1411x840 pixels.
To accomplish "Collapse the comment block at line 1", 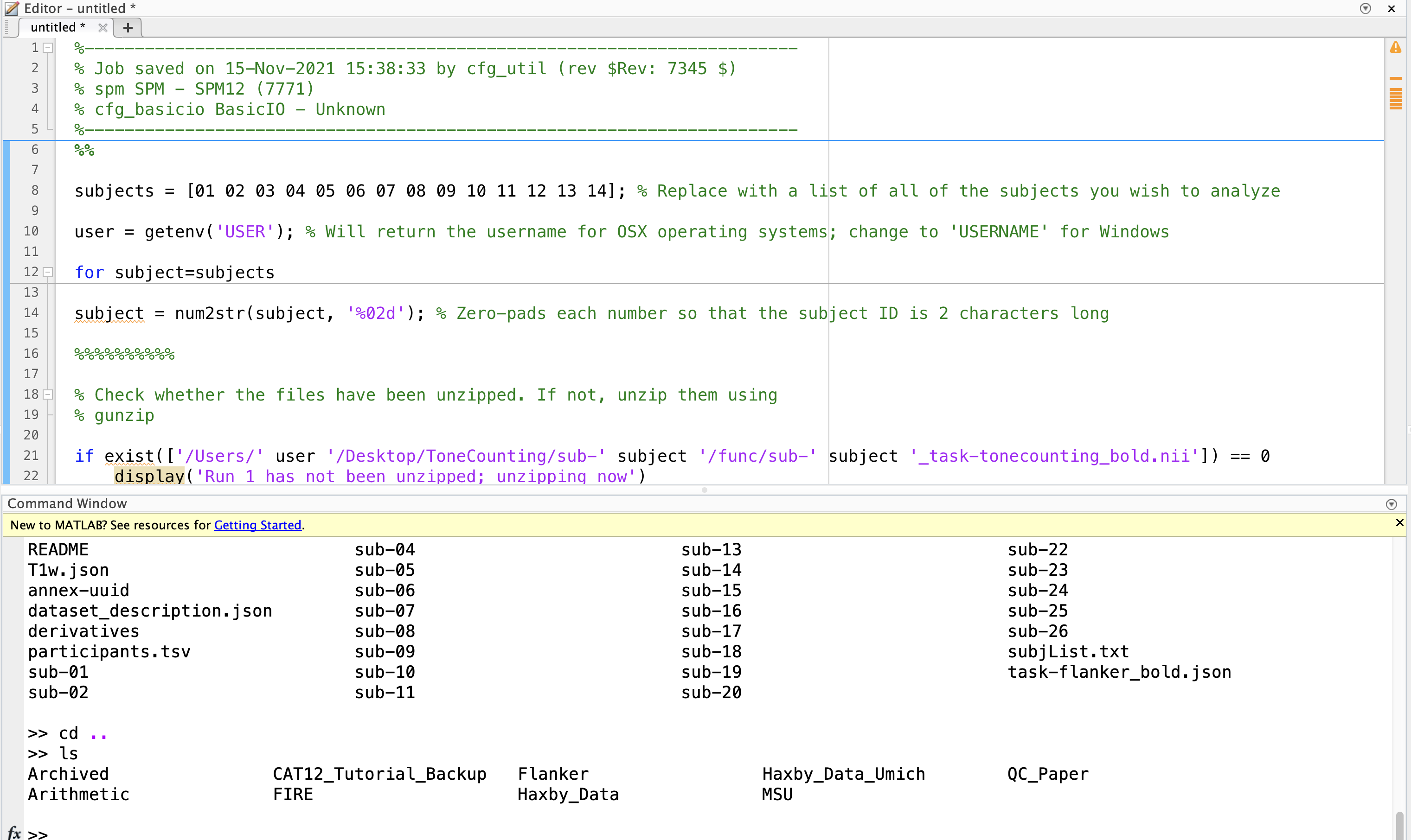I will (48, 48).
